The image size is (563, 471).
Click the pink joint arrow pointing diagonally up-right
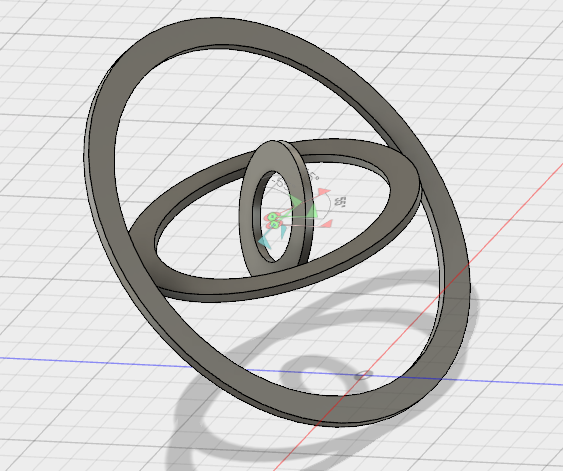[x=324, y=192]
